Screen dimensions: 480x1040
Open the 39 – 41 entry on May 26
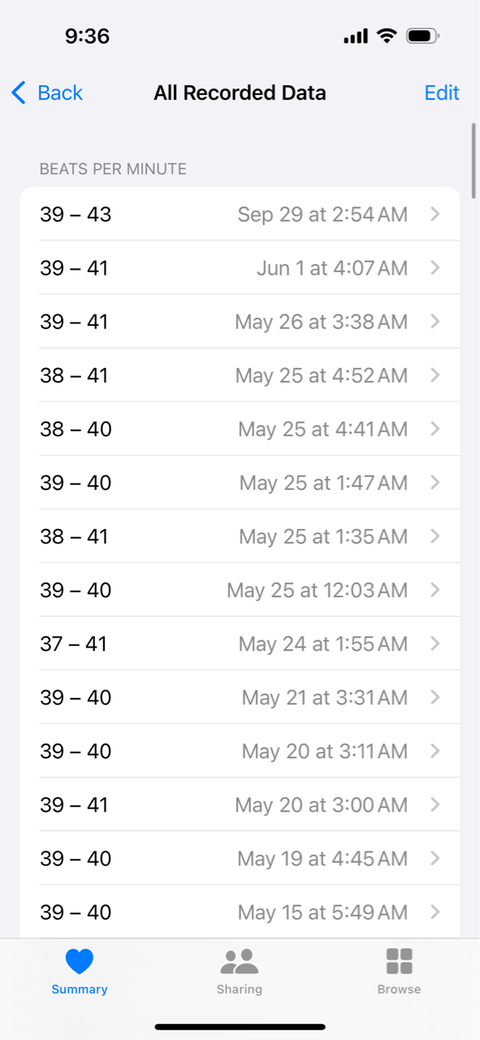point(239,321)
